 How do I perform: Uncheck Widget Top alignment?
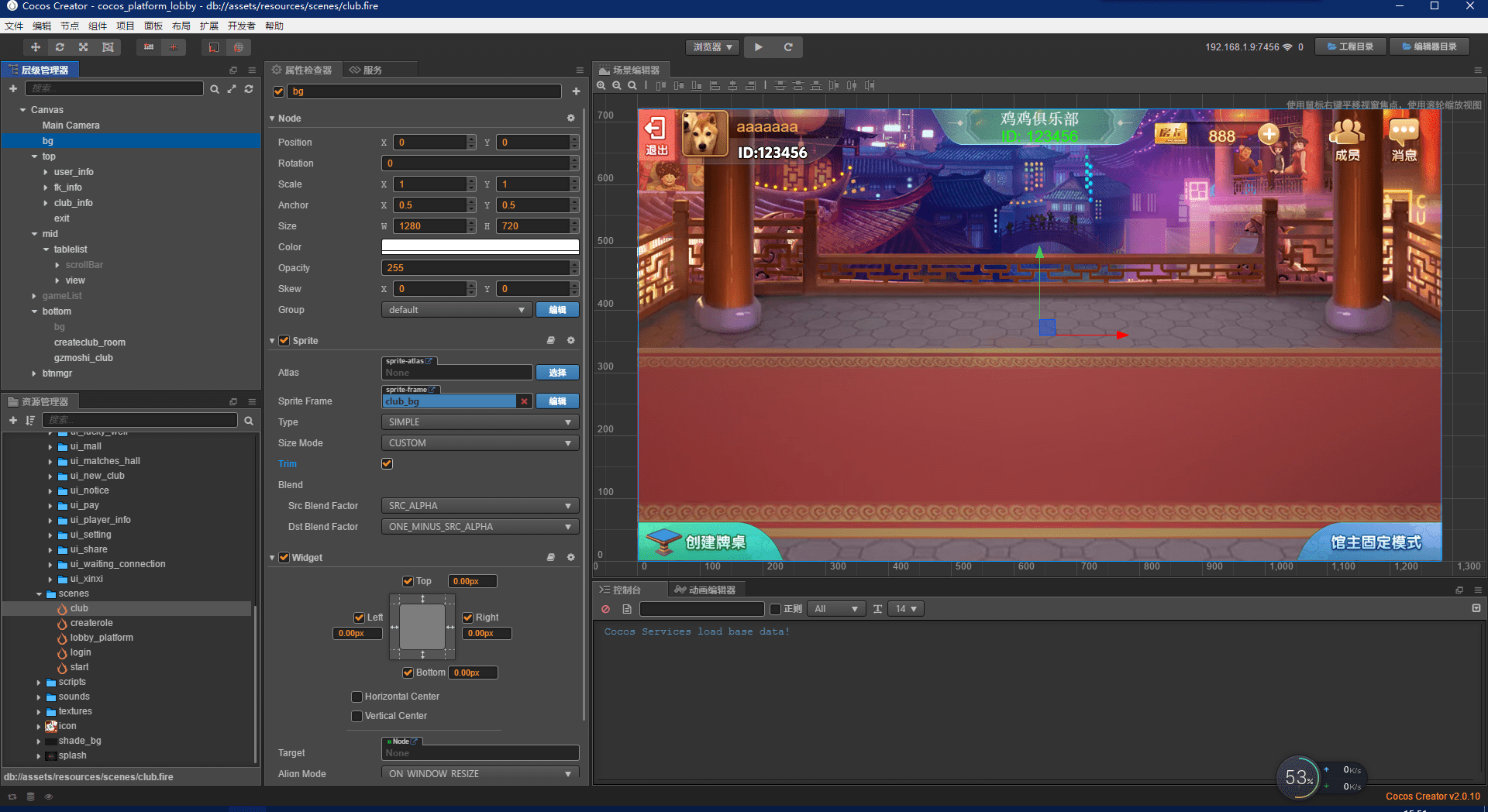click(x=408, y=581)
